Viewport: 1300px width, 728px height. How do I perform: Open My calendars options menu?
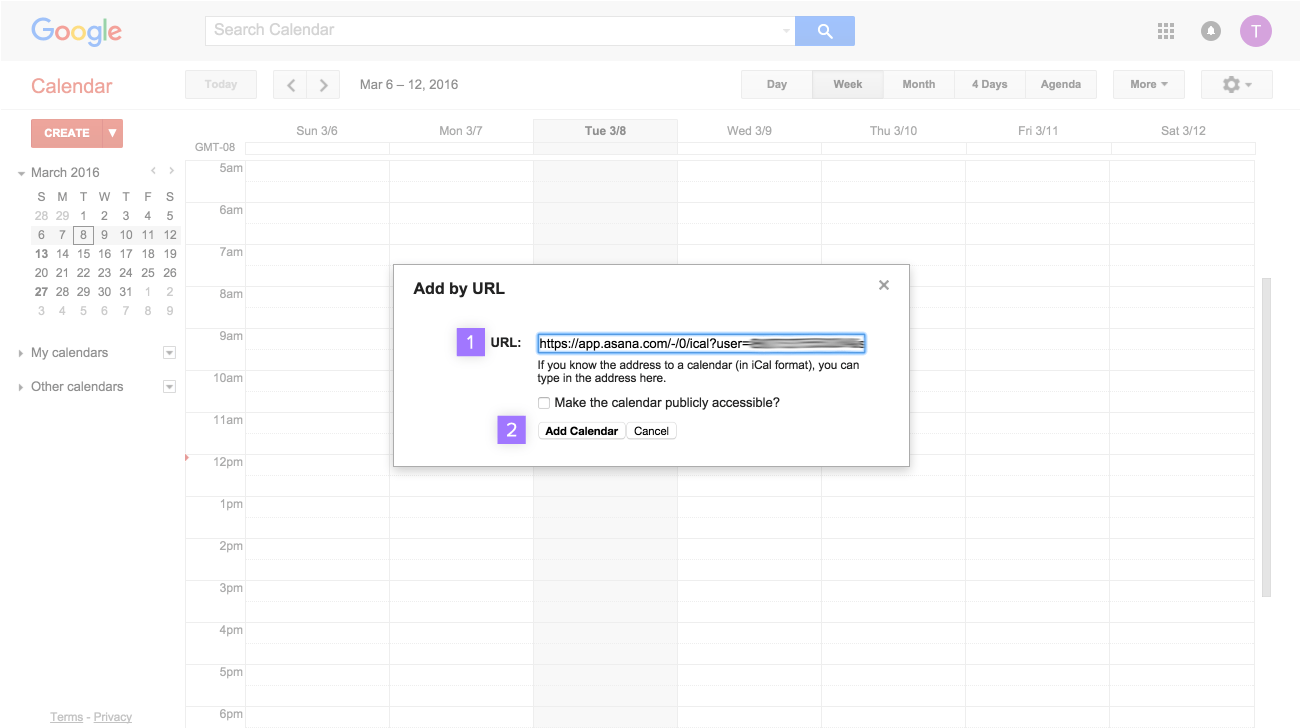click(x=169, y=353)
